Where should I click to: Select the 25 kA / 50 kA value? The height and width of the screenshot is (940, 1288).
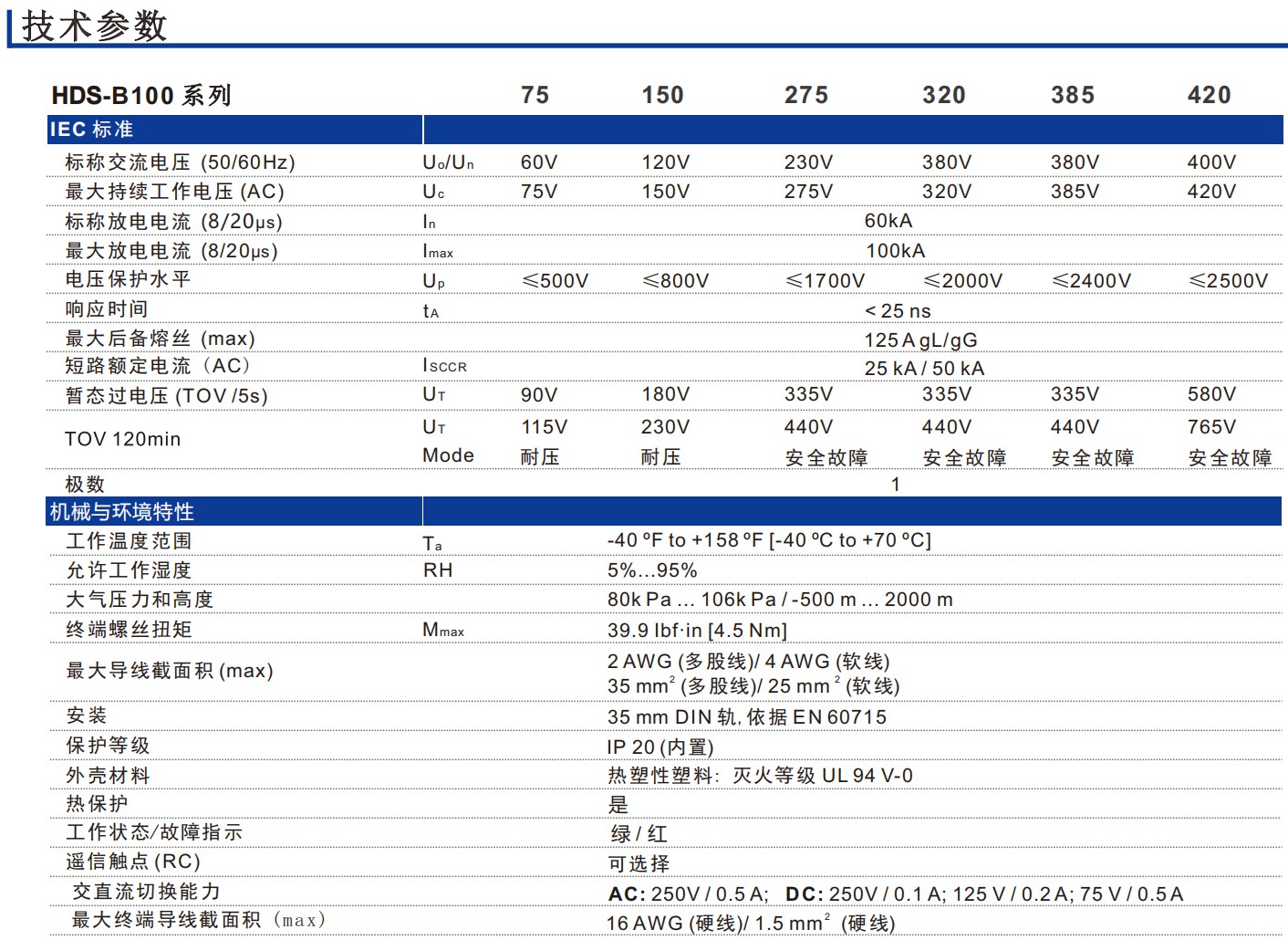924,369
